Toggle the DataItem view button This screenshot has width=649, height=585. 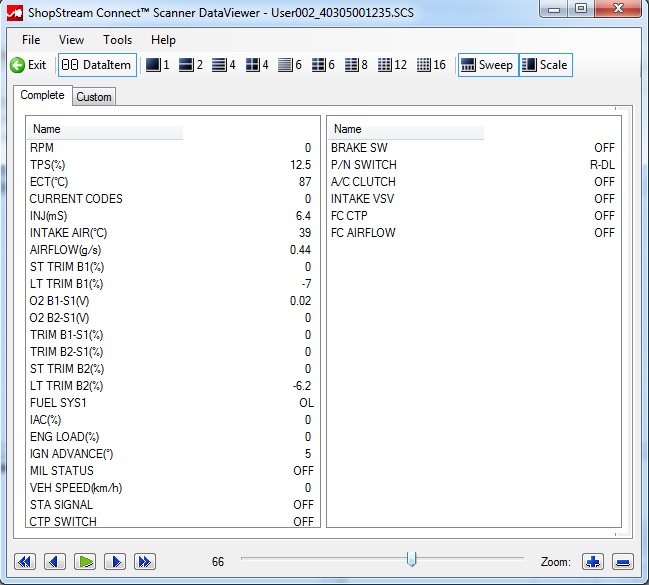click(x=97, y=65)
